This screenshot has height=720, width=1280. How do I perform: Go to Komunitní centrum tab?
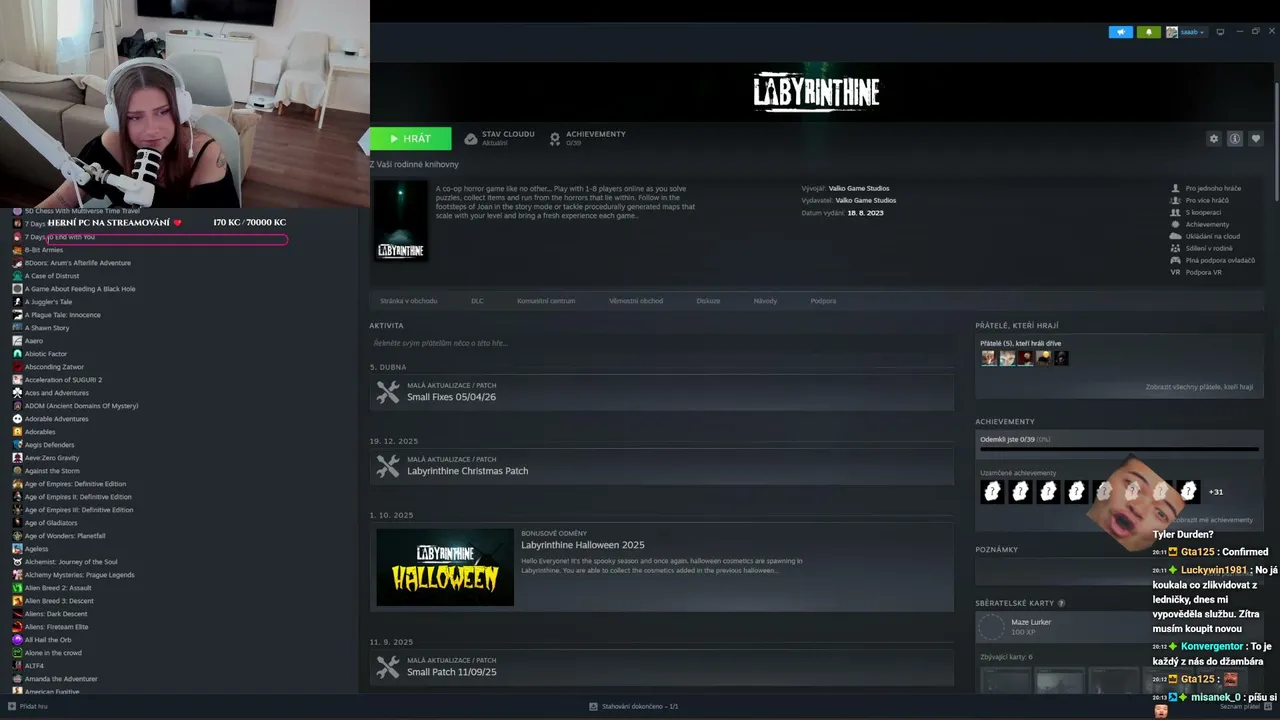(x=546, y=301)
